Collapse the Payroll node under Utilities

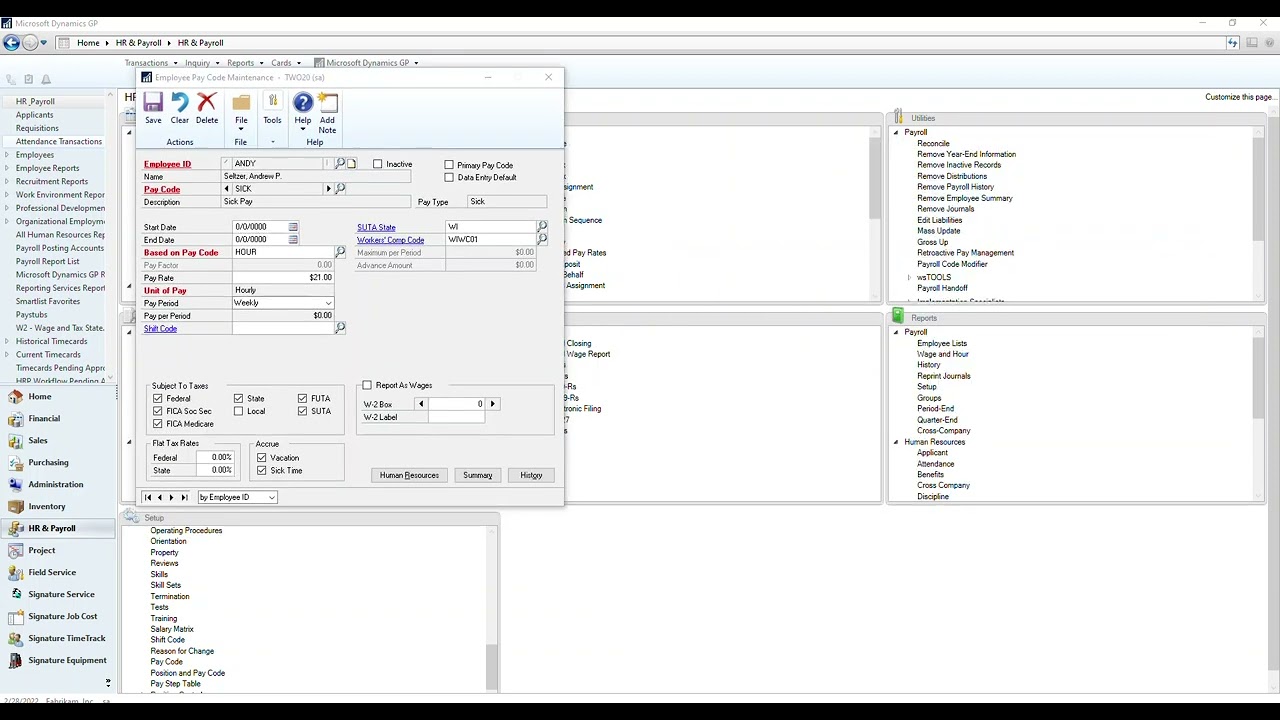coord(896,132)
